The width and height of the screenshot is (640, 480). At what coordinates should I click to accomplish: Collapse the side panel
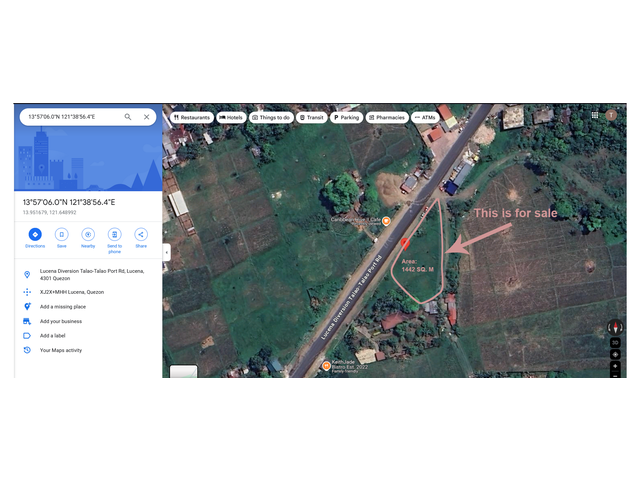click(166, 252)
